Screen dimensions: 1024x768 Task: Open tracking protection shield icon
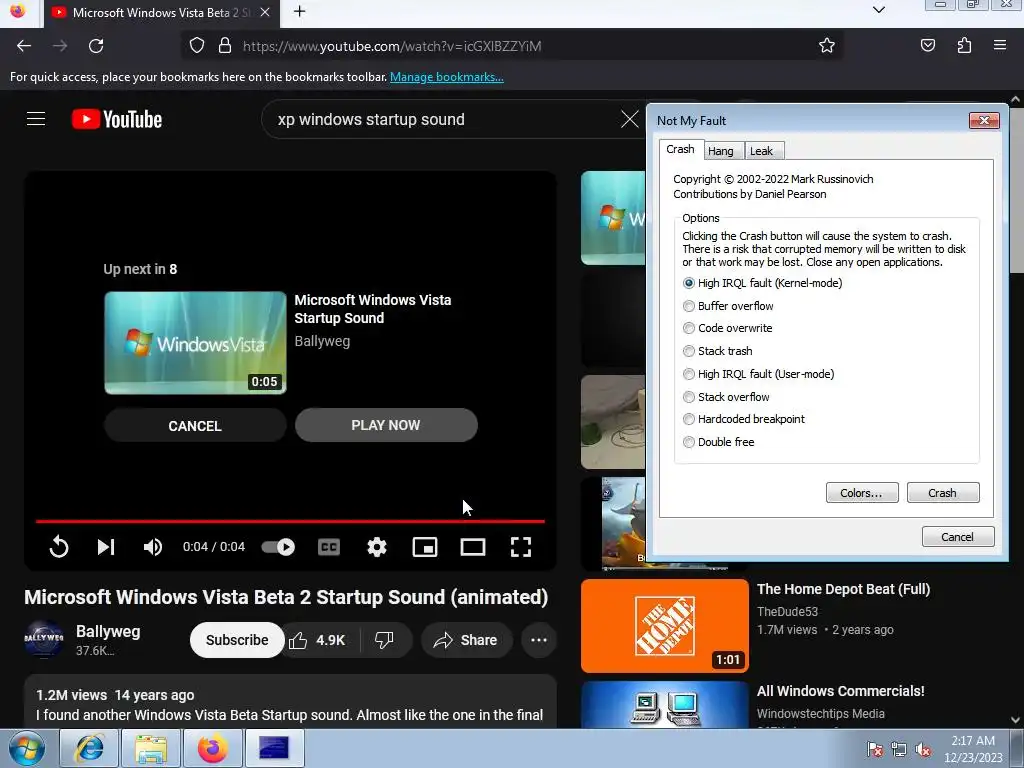pos(197,46)
